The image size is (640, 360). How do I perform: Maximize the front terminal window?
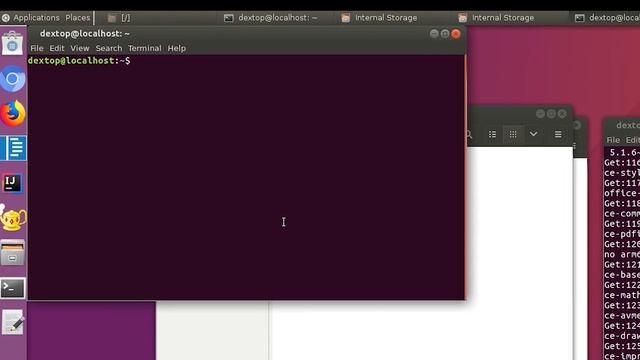pyautogui.click(x=445, y=34)
